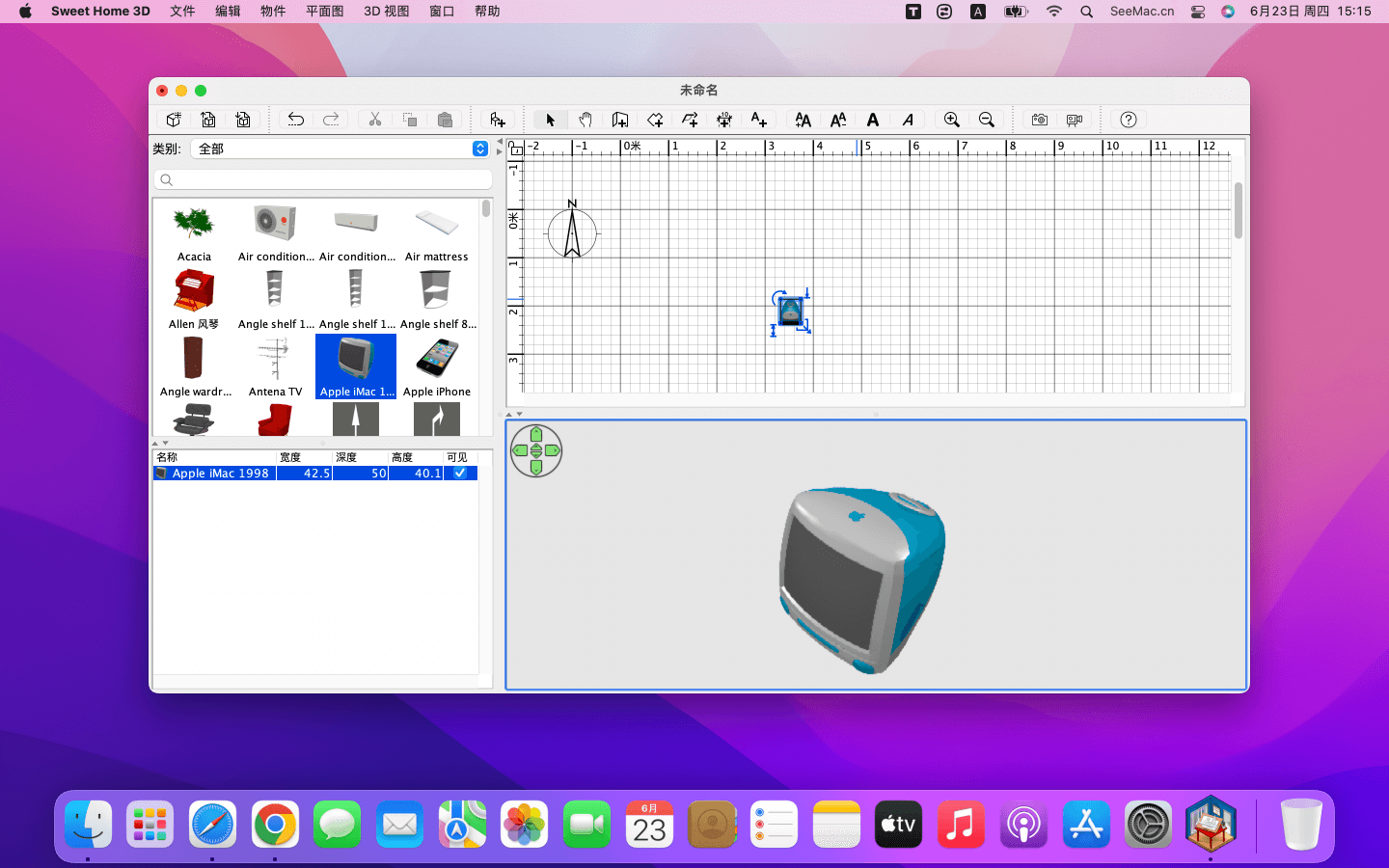Open System Preferences from the dock

pos(1148,825)
